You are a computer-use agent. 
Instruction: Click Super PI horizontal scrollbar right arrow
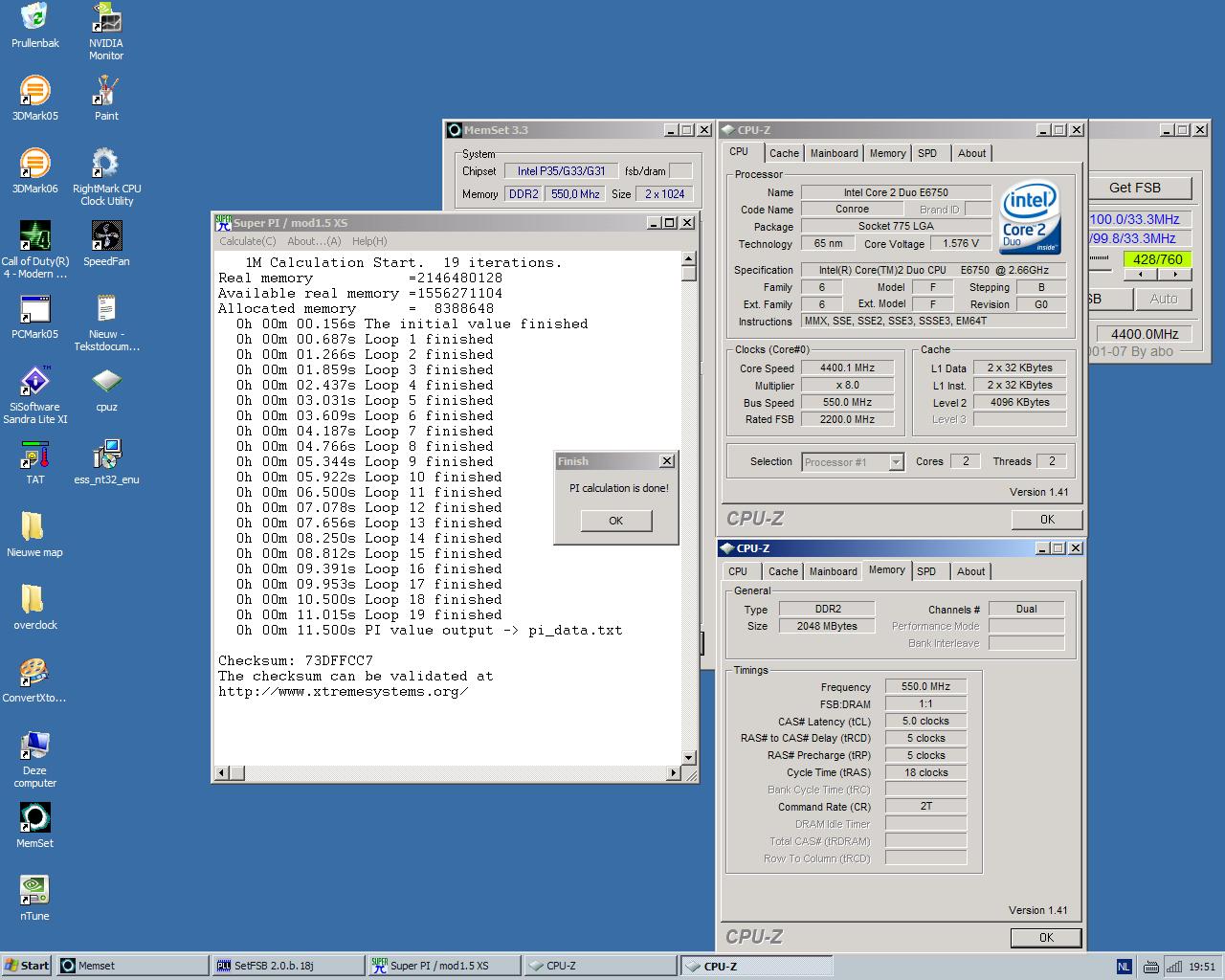point(674,772)
